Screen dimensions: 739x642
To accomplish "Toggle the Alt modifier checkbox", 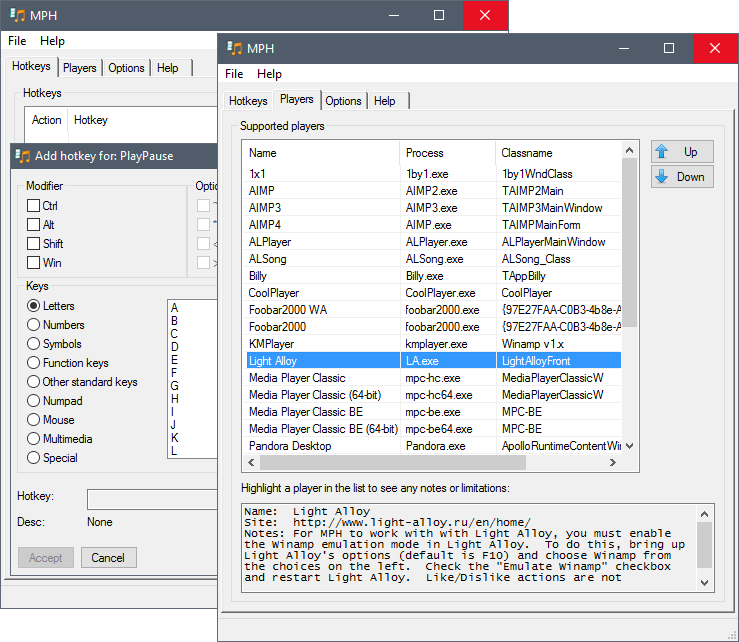I will (33, 225).
